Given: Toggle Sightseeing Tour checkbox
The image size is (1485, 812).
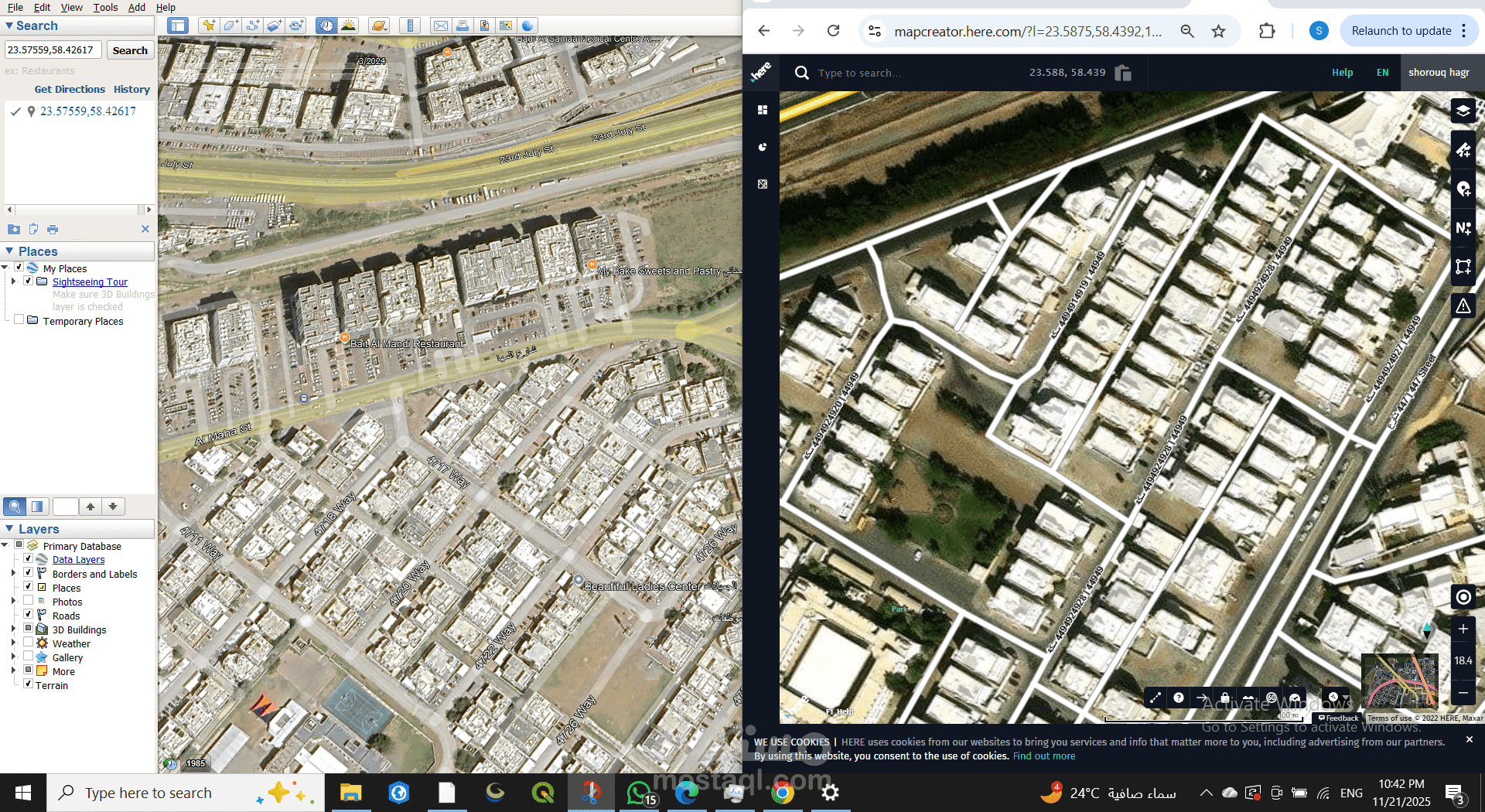Looking at the screenshot, I should point(28,281).
